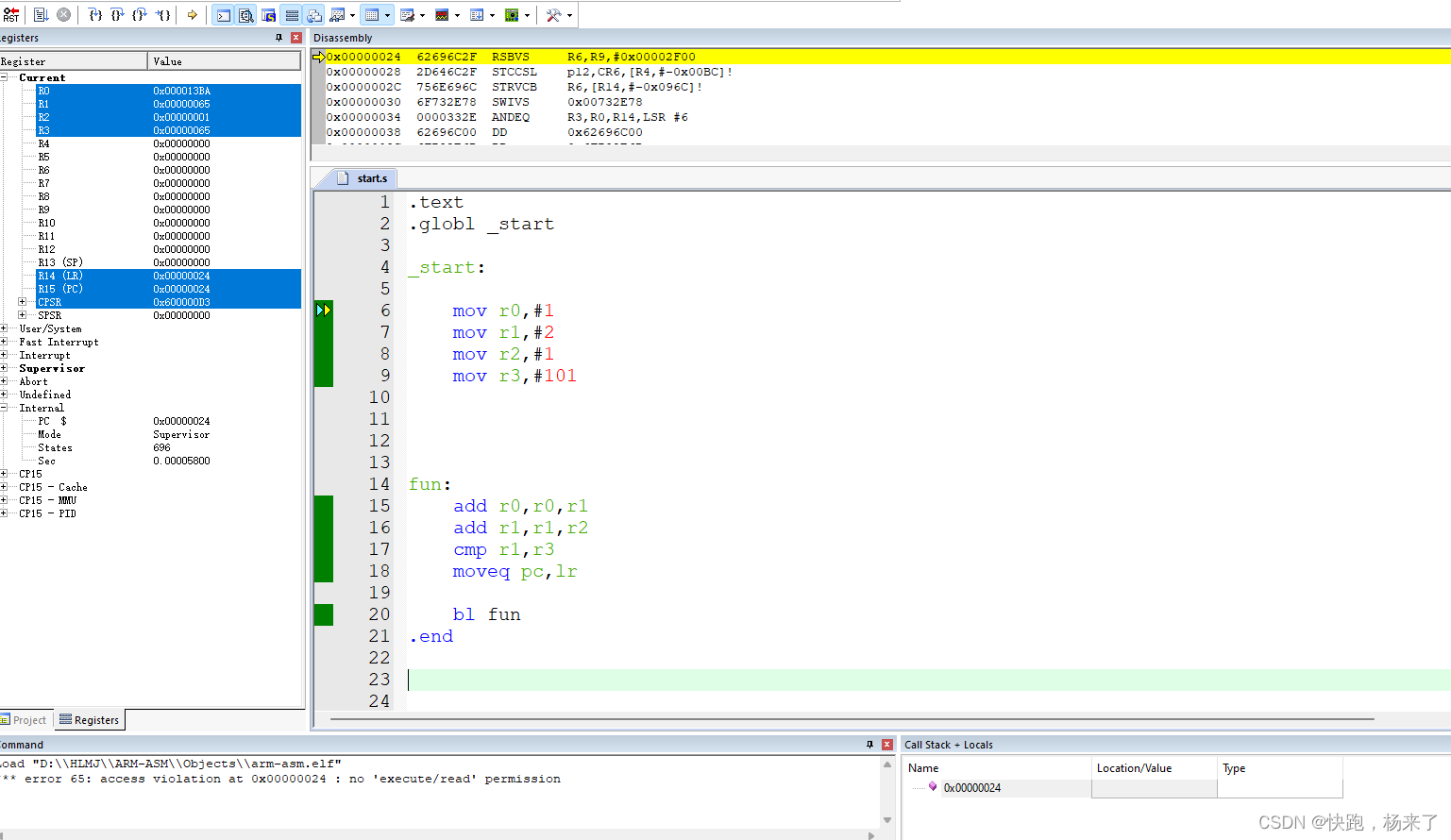Click the Location/Value column header
Screen dimensions: 1451x840
pos(1155,768)
